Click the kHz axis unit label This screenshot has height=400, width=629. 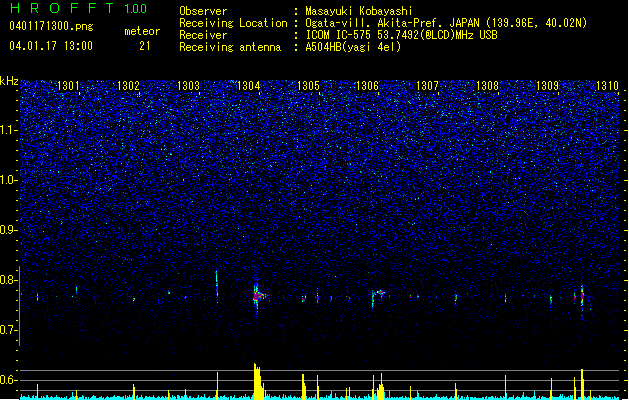coord(9,81)
